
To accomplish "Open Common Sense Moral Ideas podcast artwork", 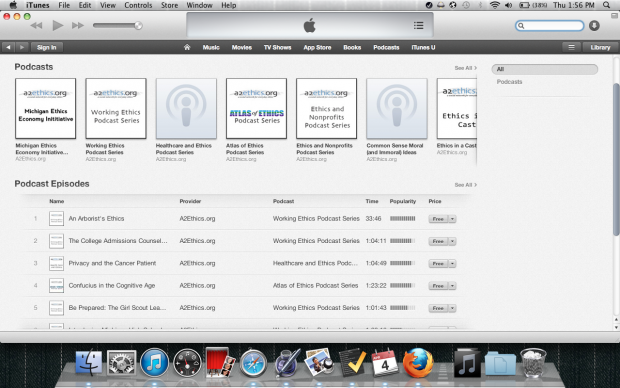I will click(x=397, y=108).
